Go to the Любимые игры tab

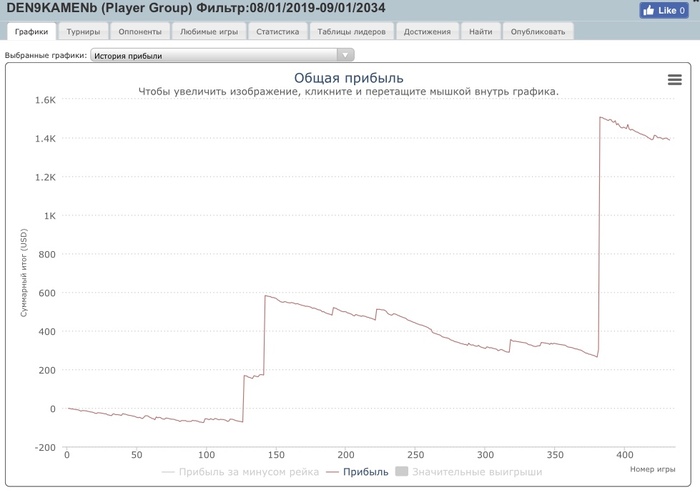pos(209,32)
